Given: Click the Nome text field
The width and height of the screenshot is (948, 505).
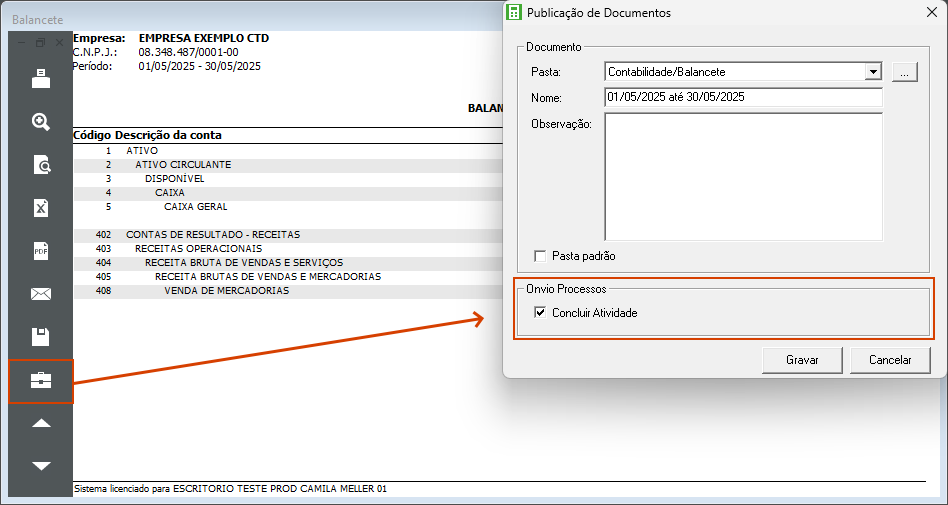Looking at the screenshot, I should point(743,98).
